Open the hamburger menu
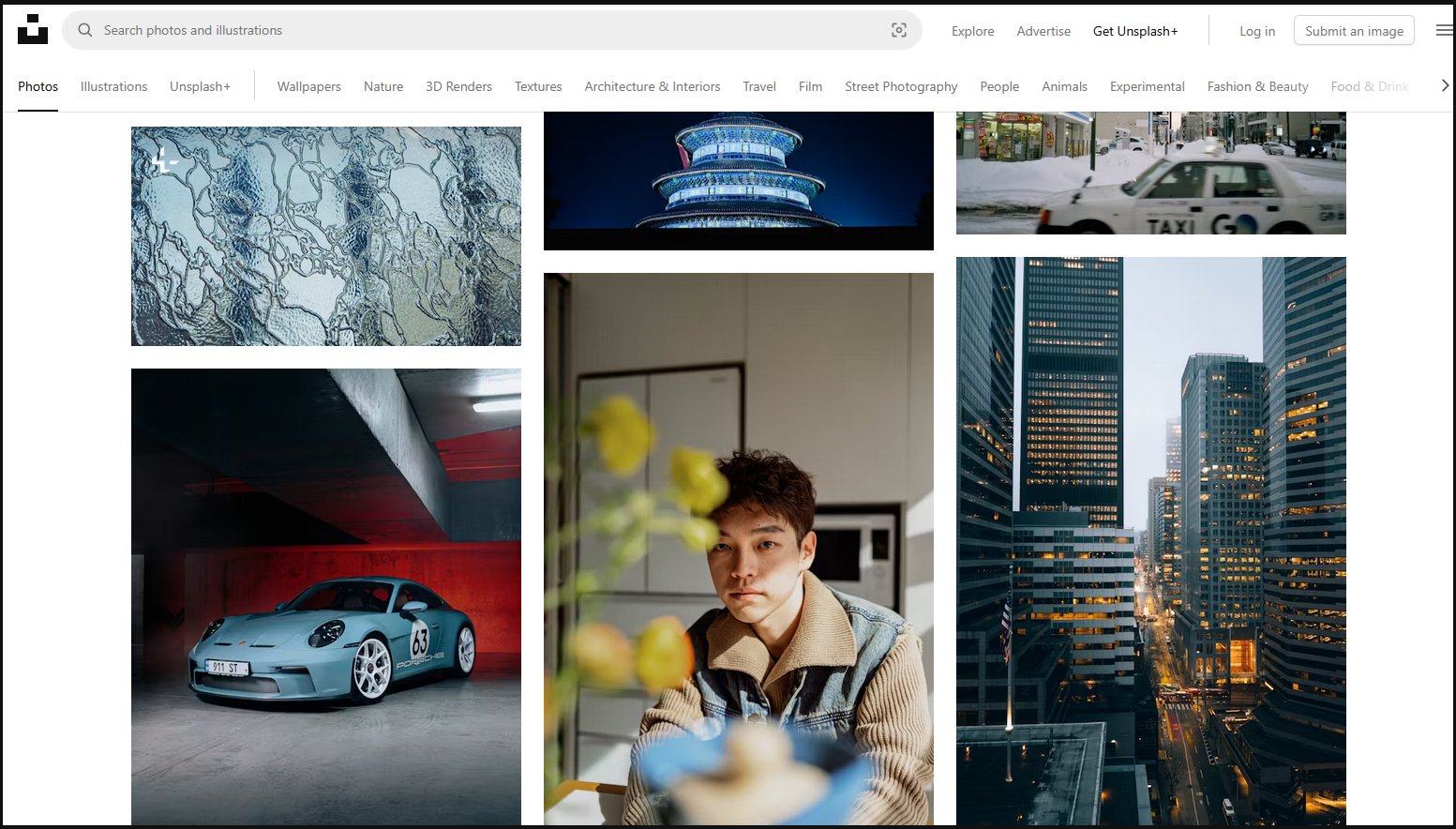Screen dimensions: 1456x829 pyautogui.click(x=1444, y=29)
